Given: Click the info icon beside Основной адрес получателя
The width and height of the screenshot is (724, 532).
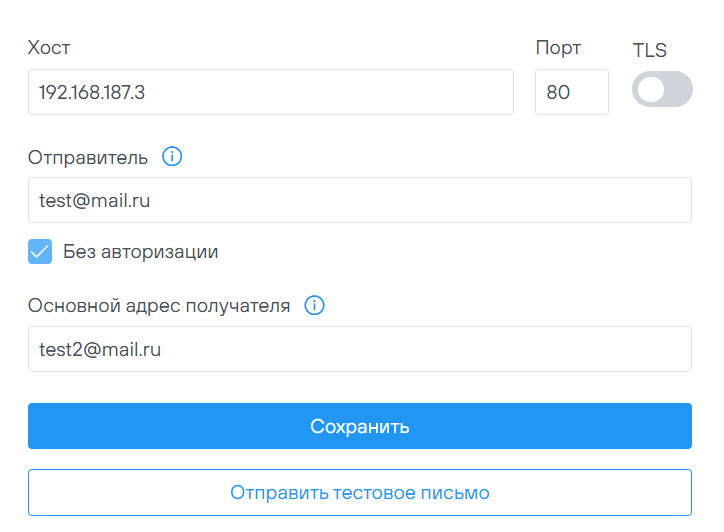Looking at the screenshot, I should [x=314, y=306].
